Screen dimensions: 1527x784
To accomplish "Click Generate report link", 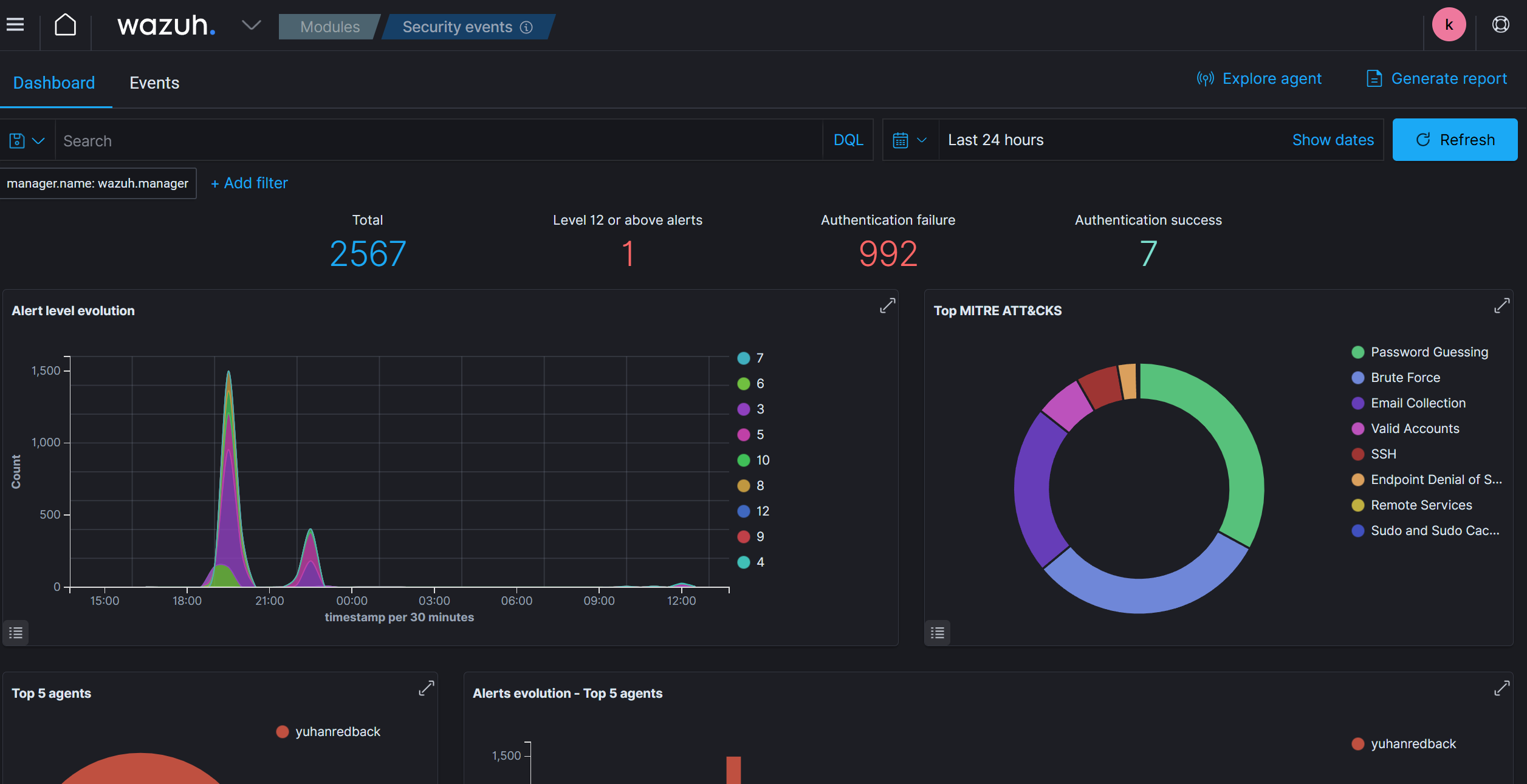I will [x=1436, y=78].
